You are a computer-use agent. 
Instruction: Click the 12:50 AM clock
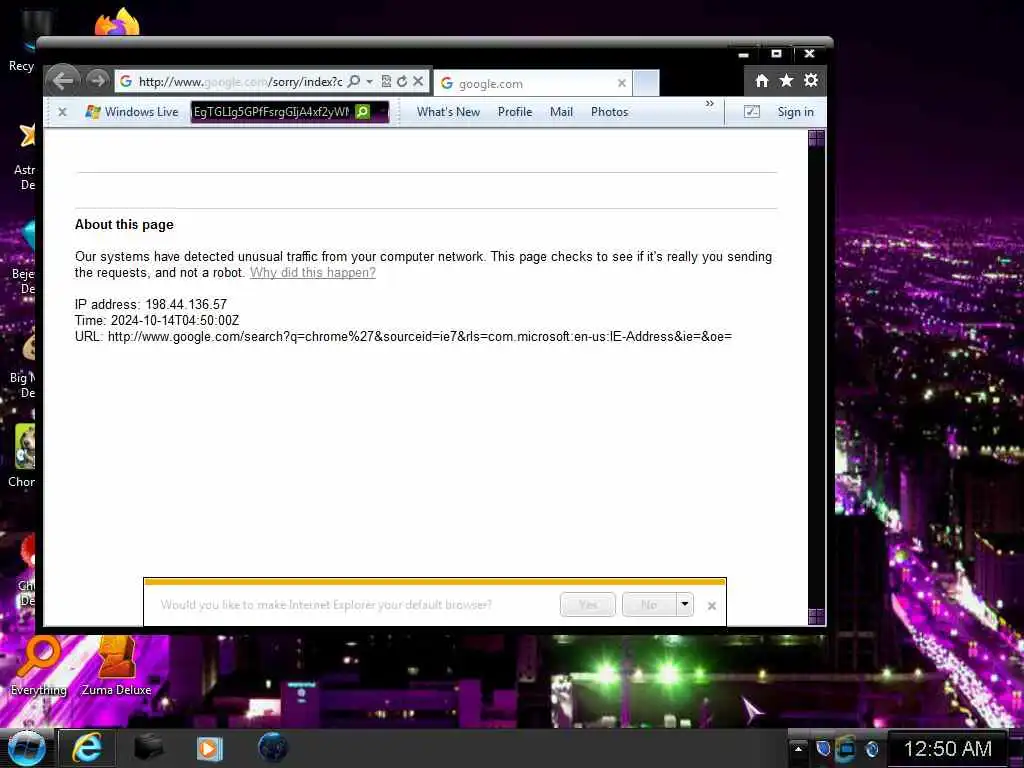click(948, 749)
